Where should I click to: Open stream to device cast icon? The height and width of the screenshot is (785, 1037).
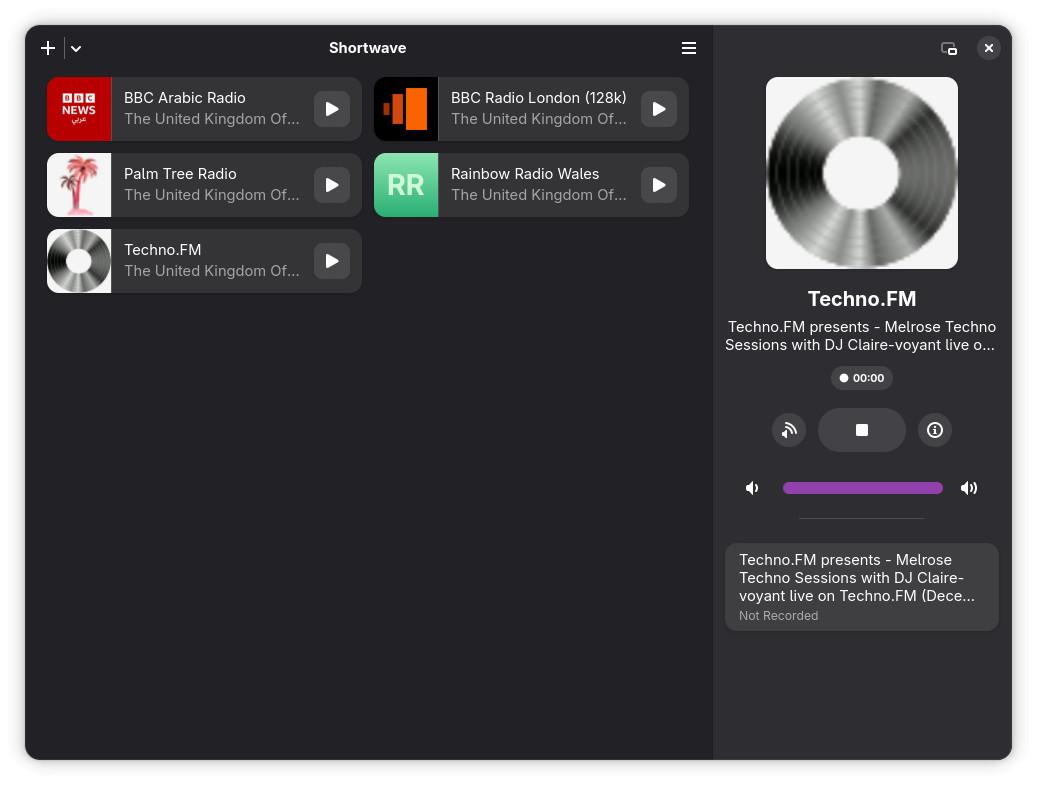pyautogui.click(x=789, y=430)
